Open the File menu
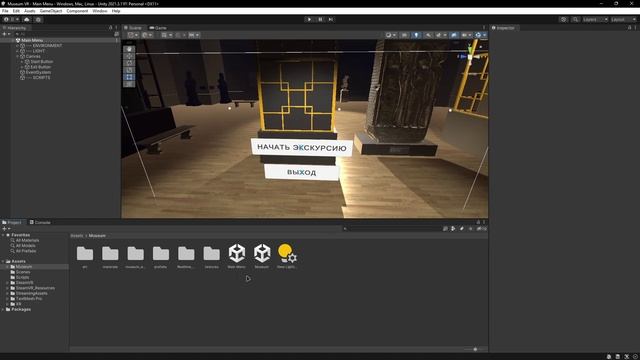 5,11
